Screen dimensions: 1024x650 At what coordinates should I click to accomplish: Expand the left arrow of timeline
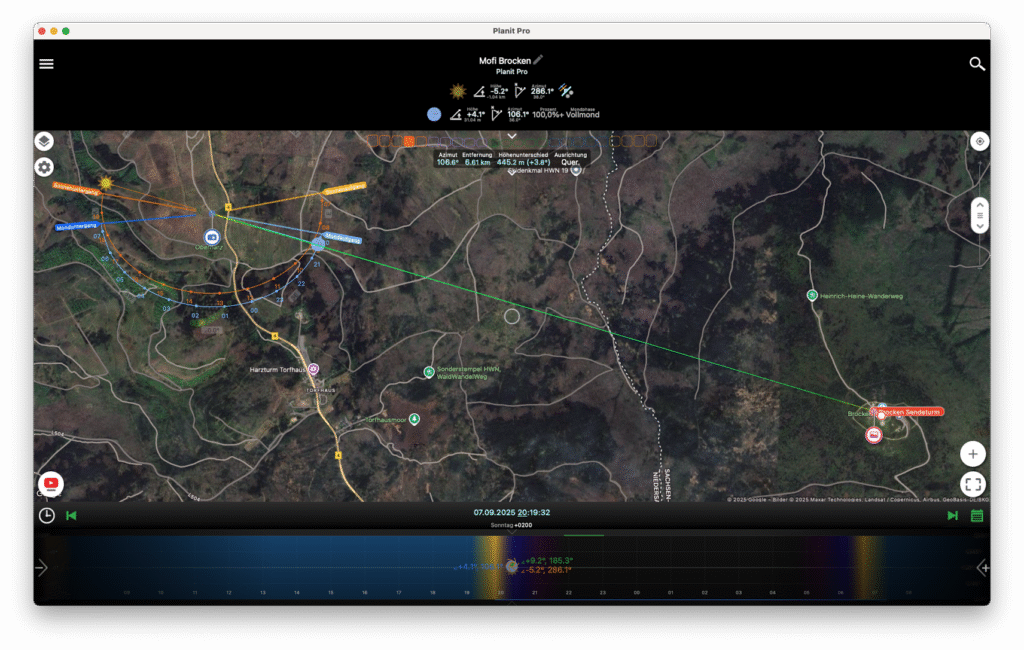click(42, 567)
